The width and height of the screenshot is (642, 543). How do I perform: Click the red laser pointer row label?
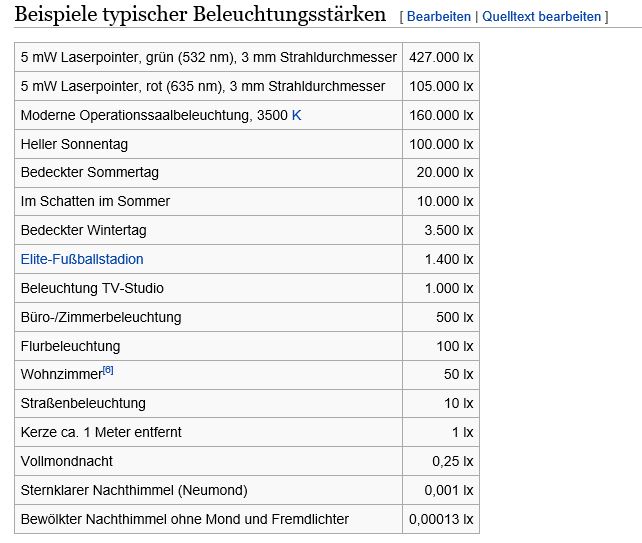click(202, 86)
